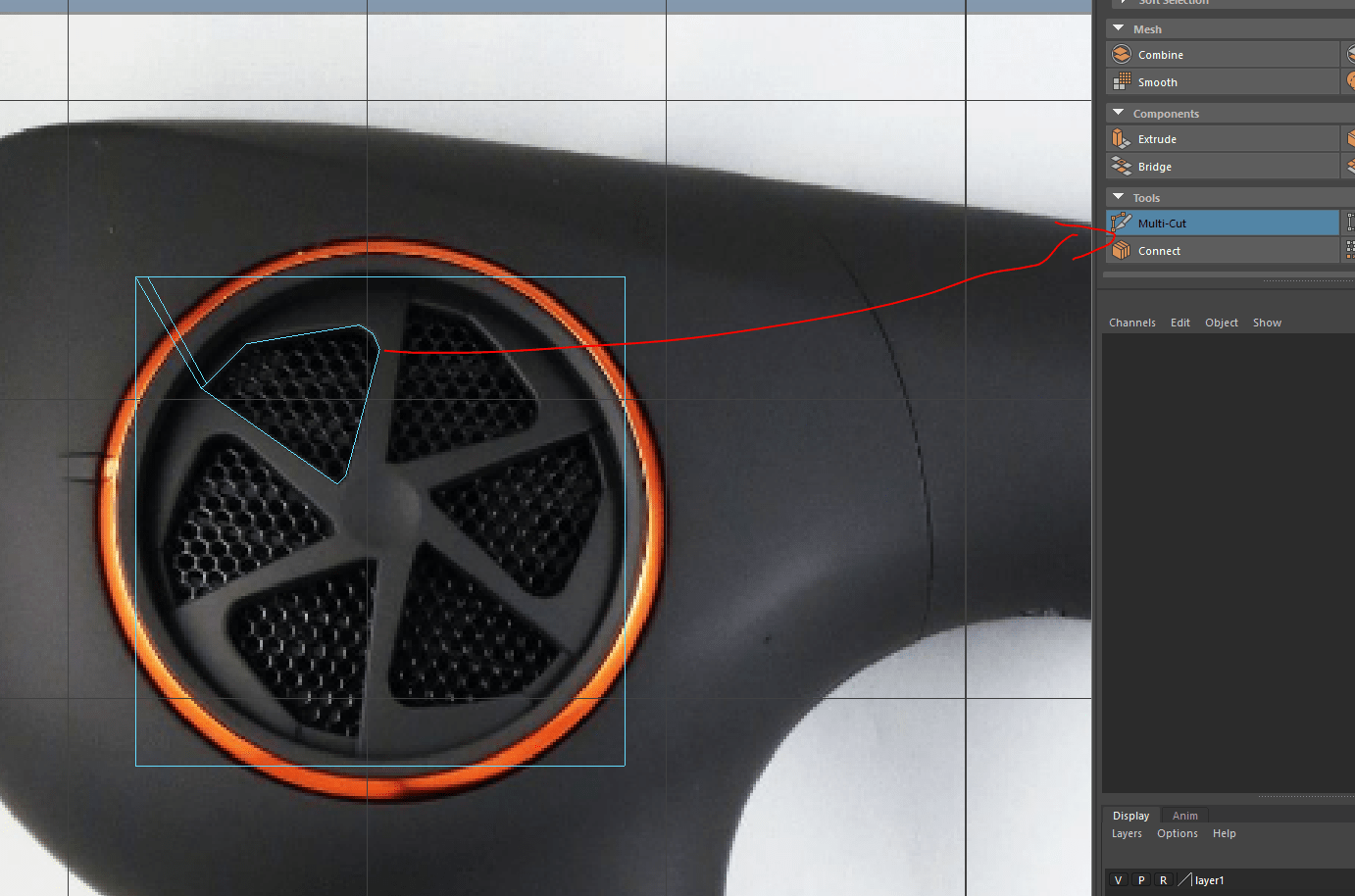Select the Bridge tool
1355x896 pixels.
(1223, 167)
